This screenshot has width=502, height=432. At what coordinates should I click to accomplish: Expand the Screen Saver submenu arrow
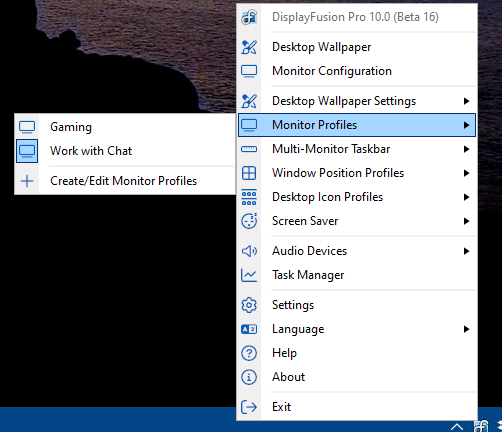(x=466, y=221)
